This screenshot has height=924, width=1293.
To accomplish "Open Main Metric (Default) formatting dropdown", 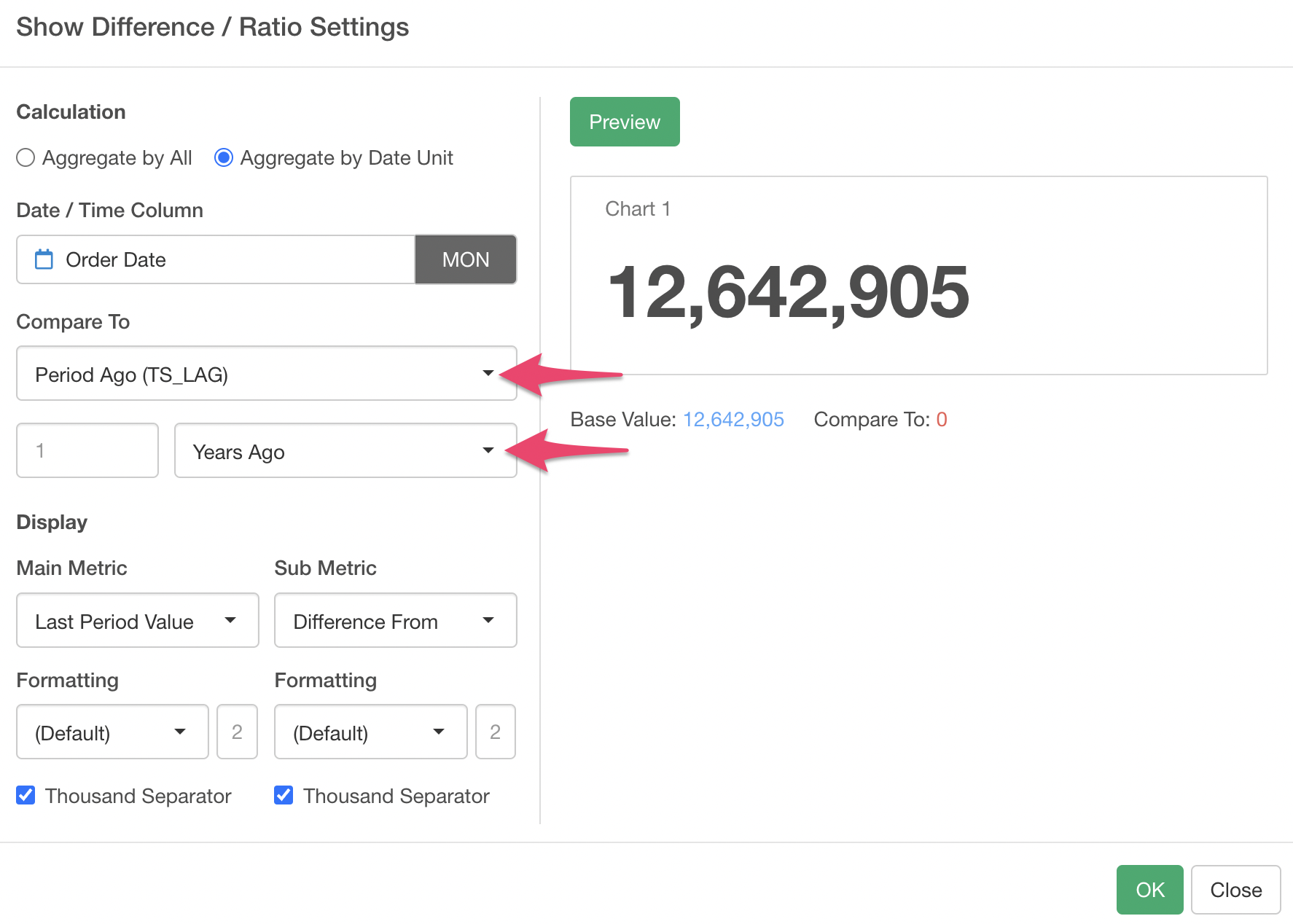I will [112, 732].
